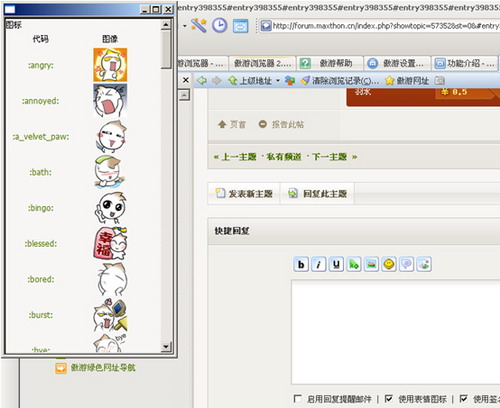Click the :blessed: code text
Image resolution: width=500 pixels, height=408 pixels.
tap(41, 244)
